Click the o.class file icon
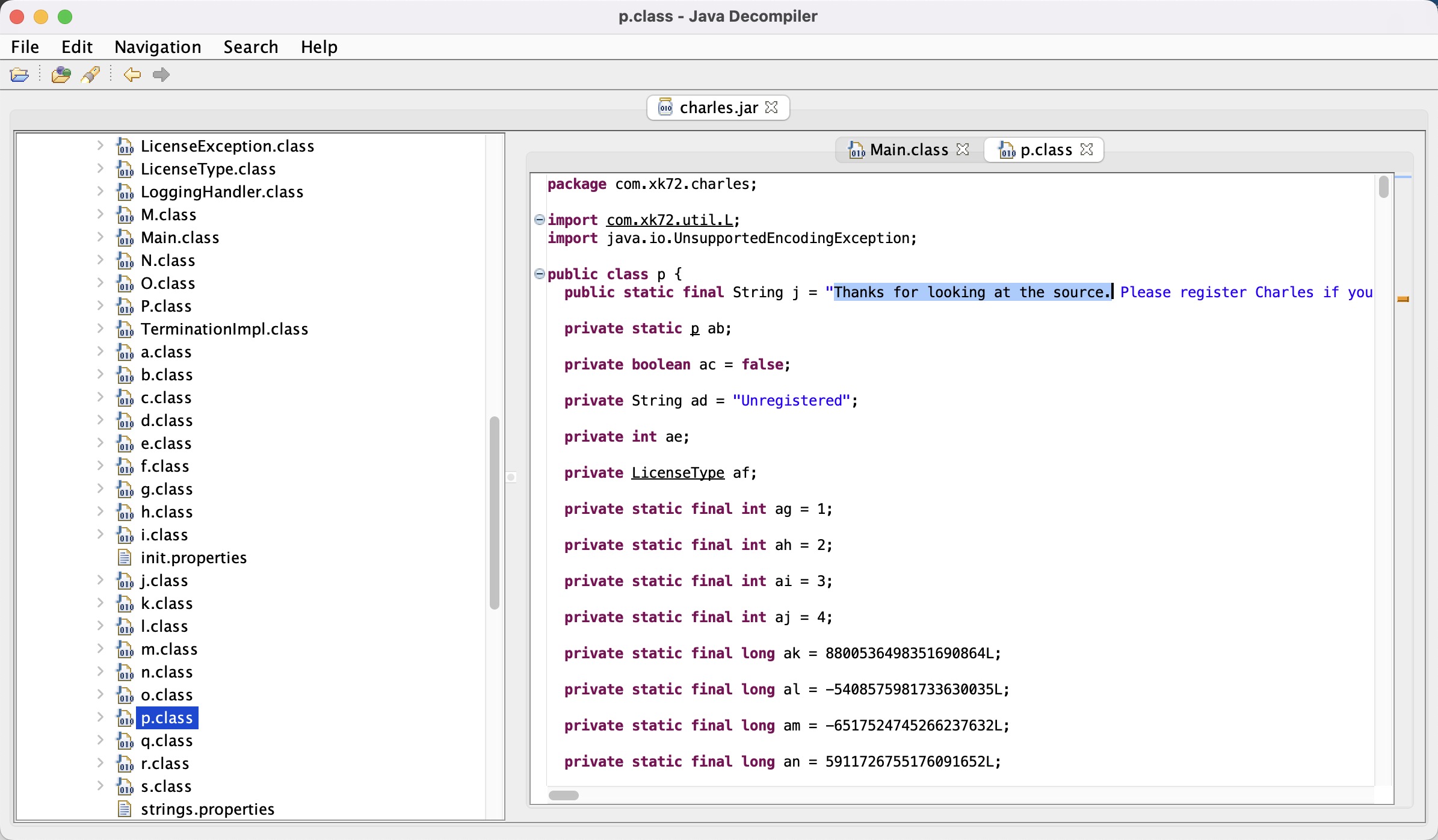Image resolution: width=1438 pixels, height=840 pixels. (x=125, y=695)
